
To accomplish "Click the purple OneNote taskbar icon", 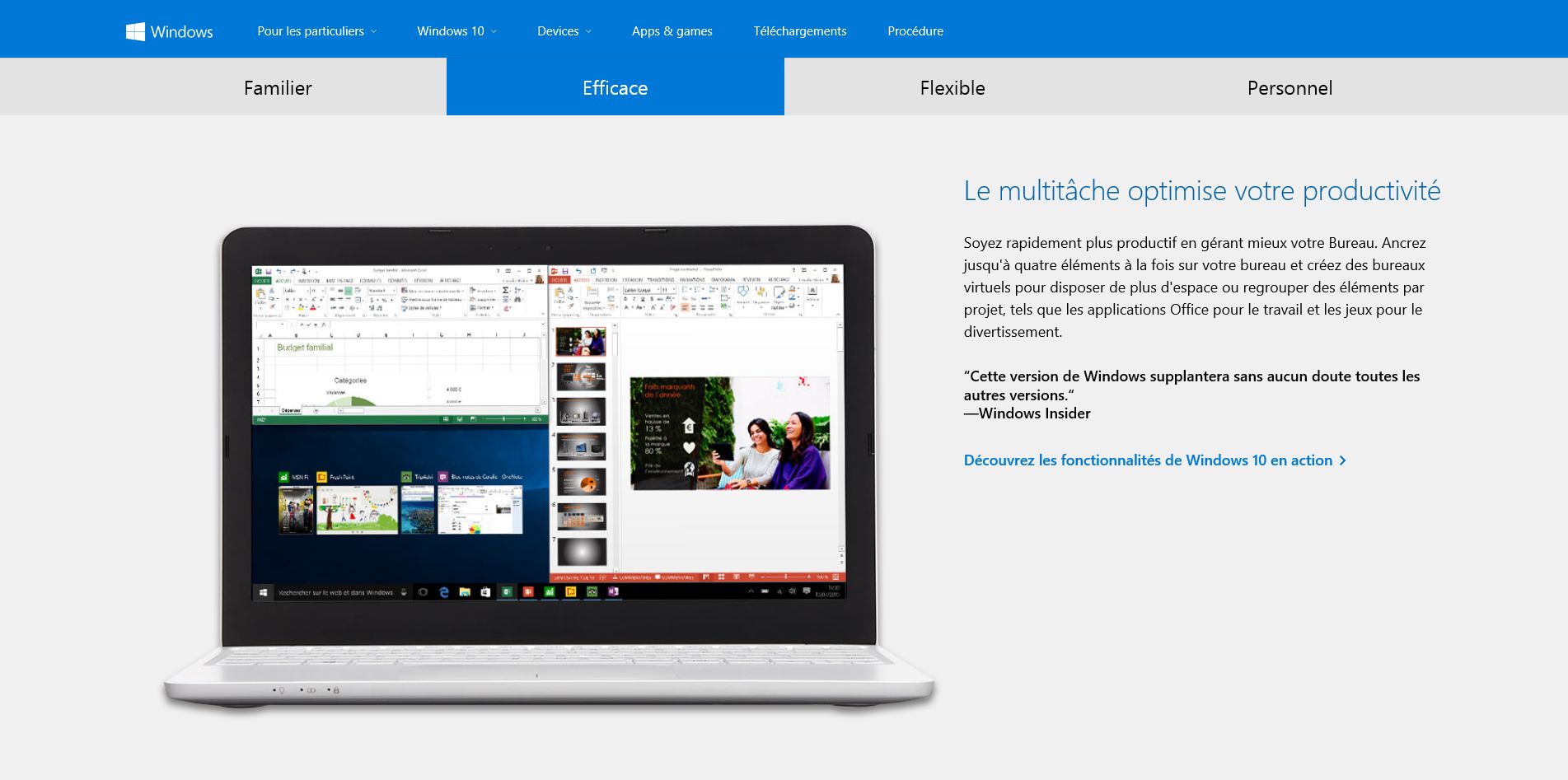I will coord(613,592).
